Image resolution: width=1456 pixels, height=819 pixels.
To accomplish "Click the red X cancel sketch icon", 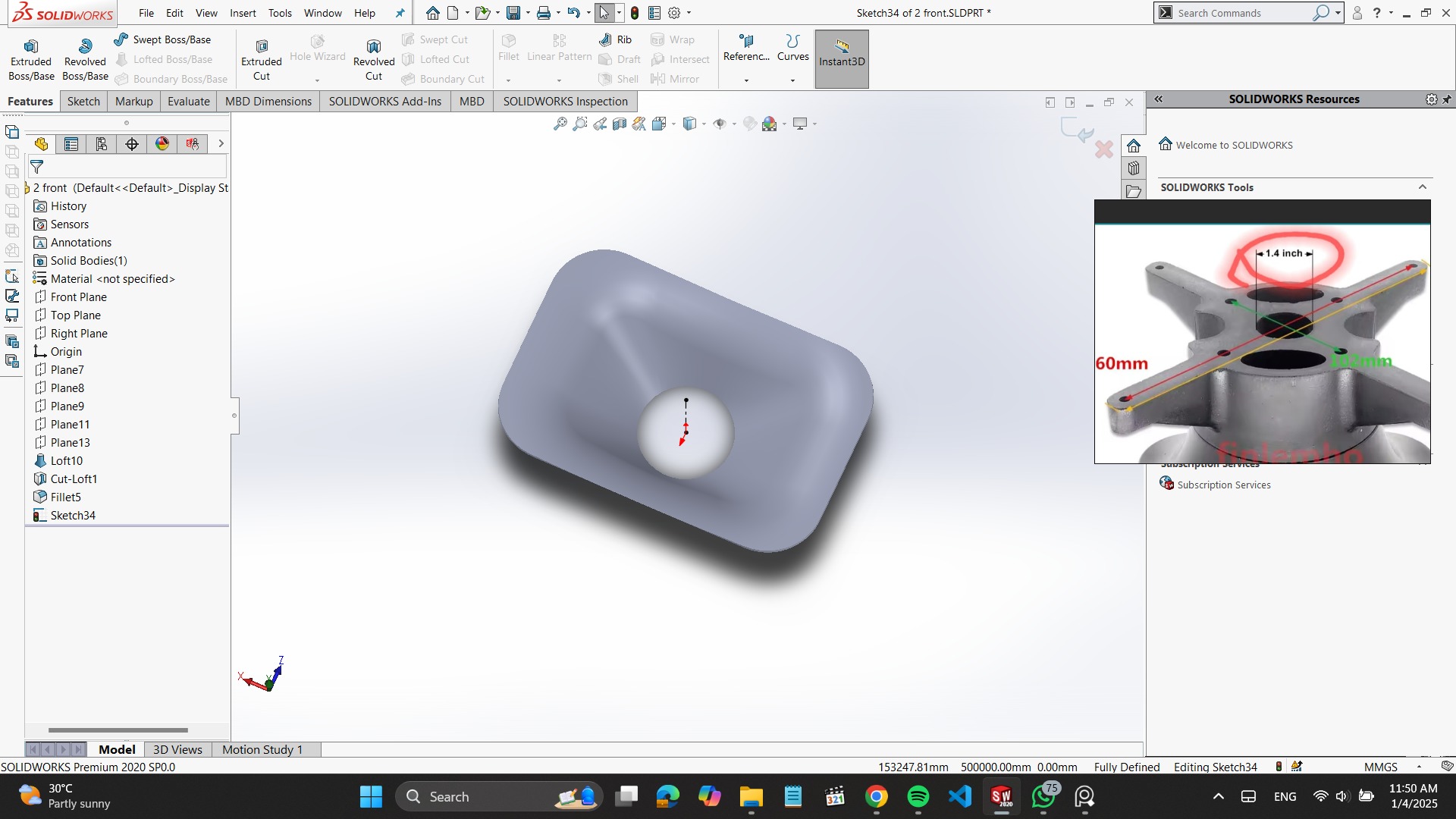I will click(1104, 149).
